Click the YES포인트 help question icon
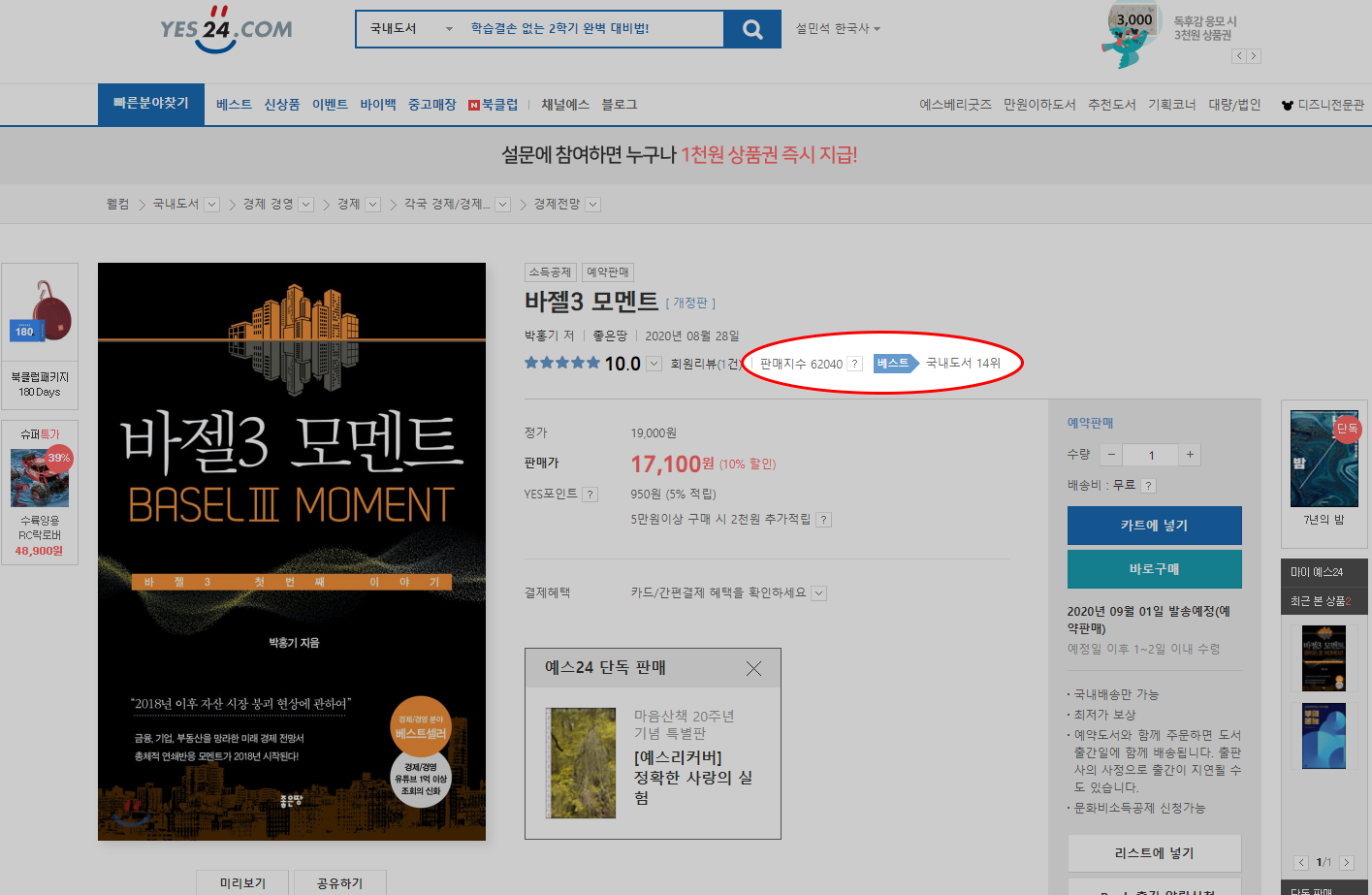 pyautogui.click(x=590, y=495)
